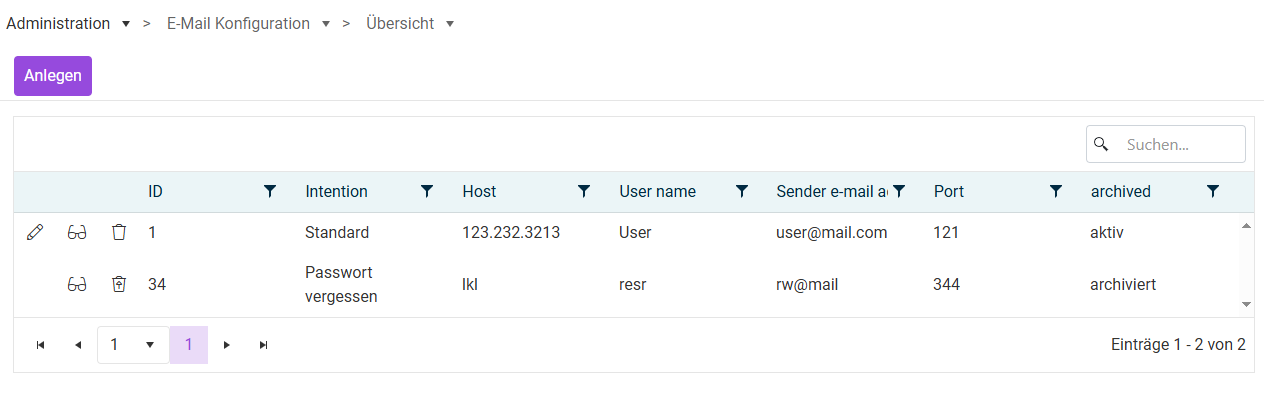The height and width of the screenshot is (406, 1264).
Task: Expand the E-Mail Konfiguration breadcrumb dropdown
Action: [326, 24]
